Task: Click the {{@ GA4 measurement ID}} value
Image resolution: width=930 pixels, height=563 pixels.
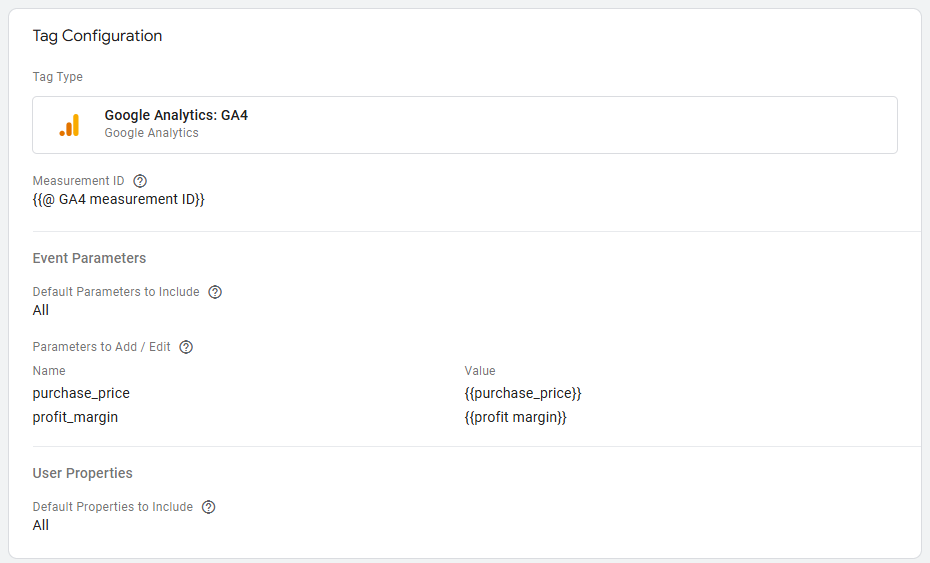Action: point(118,199)
